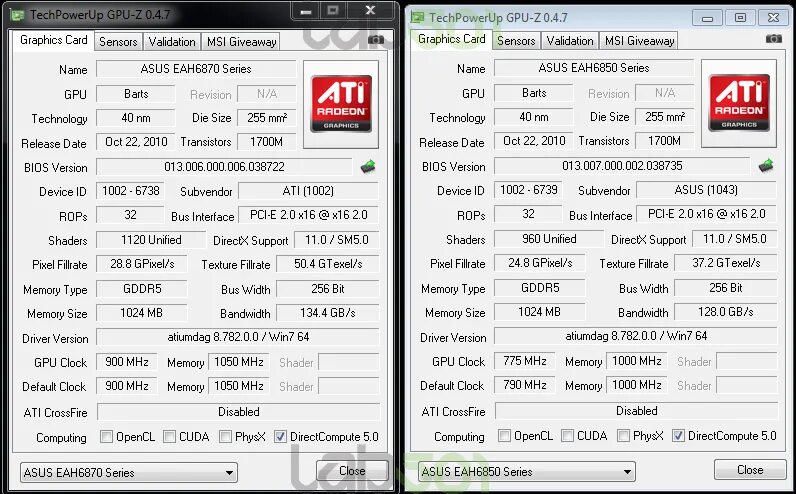This screenshot has height=494, width=796.
Task: Toggle CUDA checkbox in EAH6870 window
Action: [x=170, y=437]
